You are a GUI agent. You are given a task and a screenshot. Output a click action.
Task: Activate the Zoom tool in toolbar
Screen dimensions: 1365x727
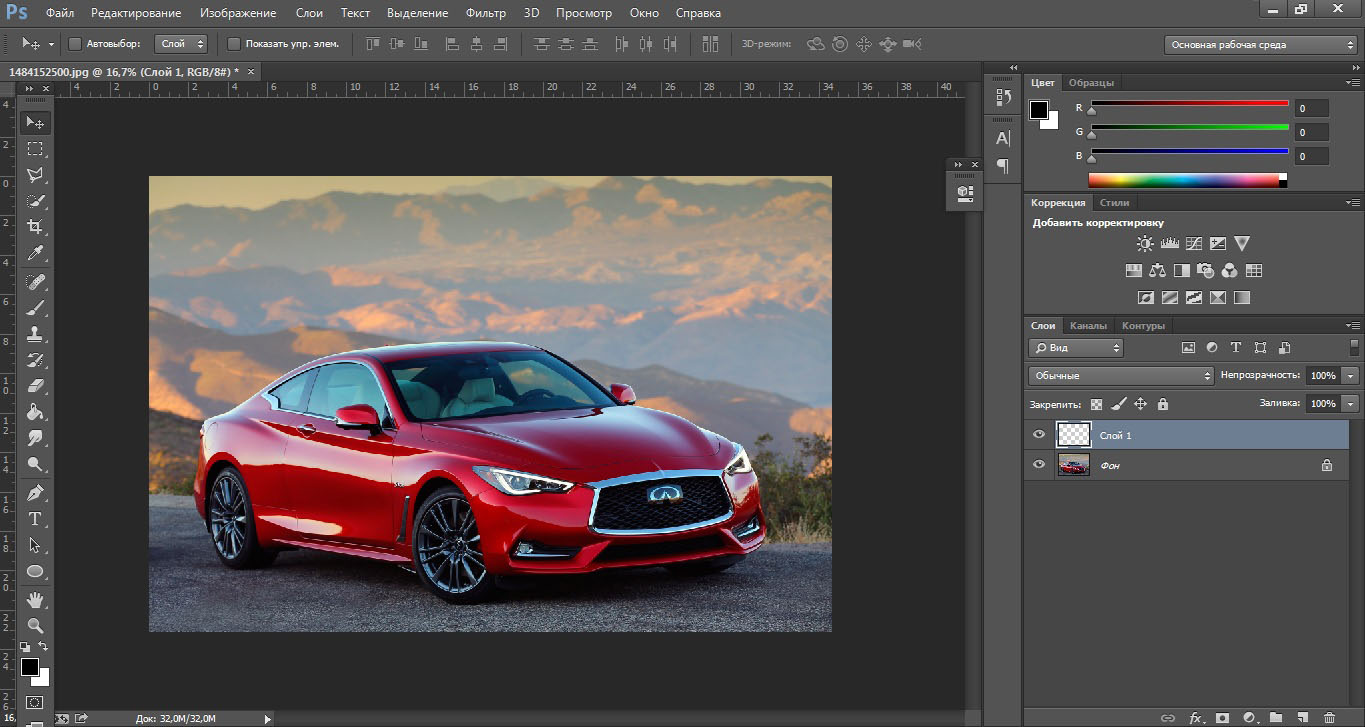pyautogui.click(x=35, y=626)
